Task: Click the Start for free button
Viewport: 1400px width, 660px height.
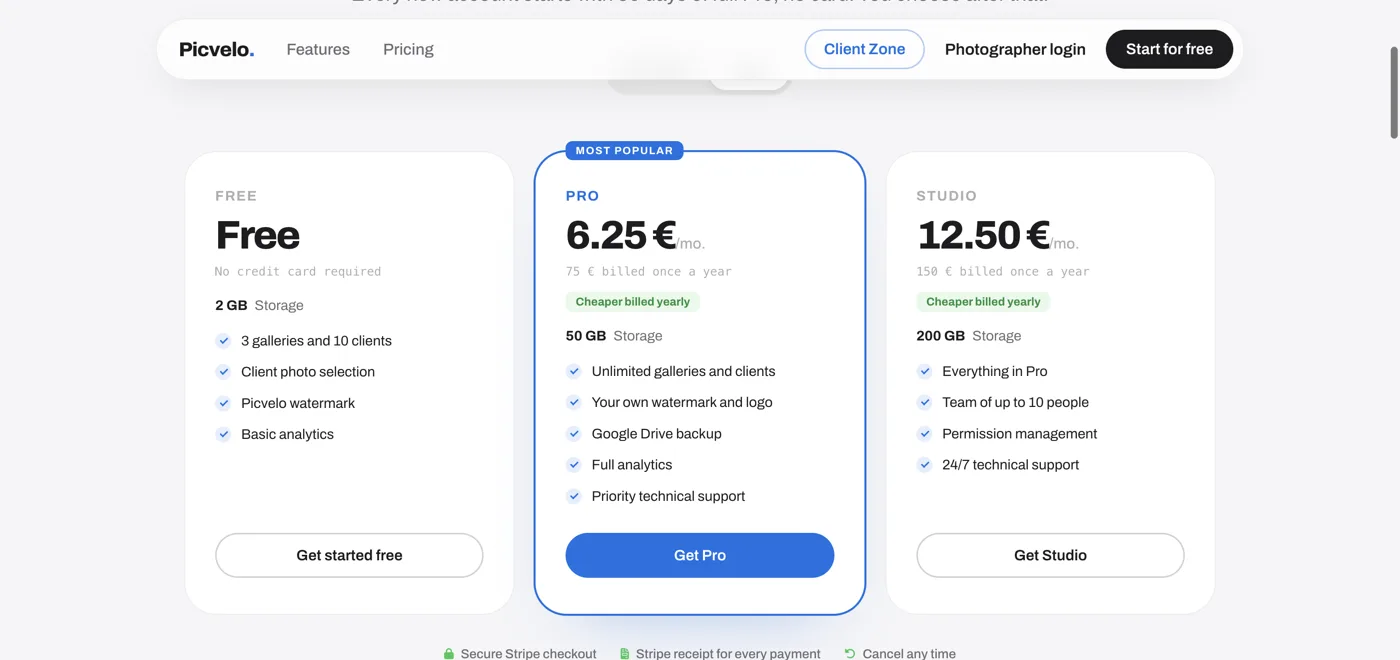Action: click(x=1169, y=49)
